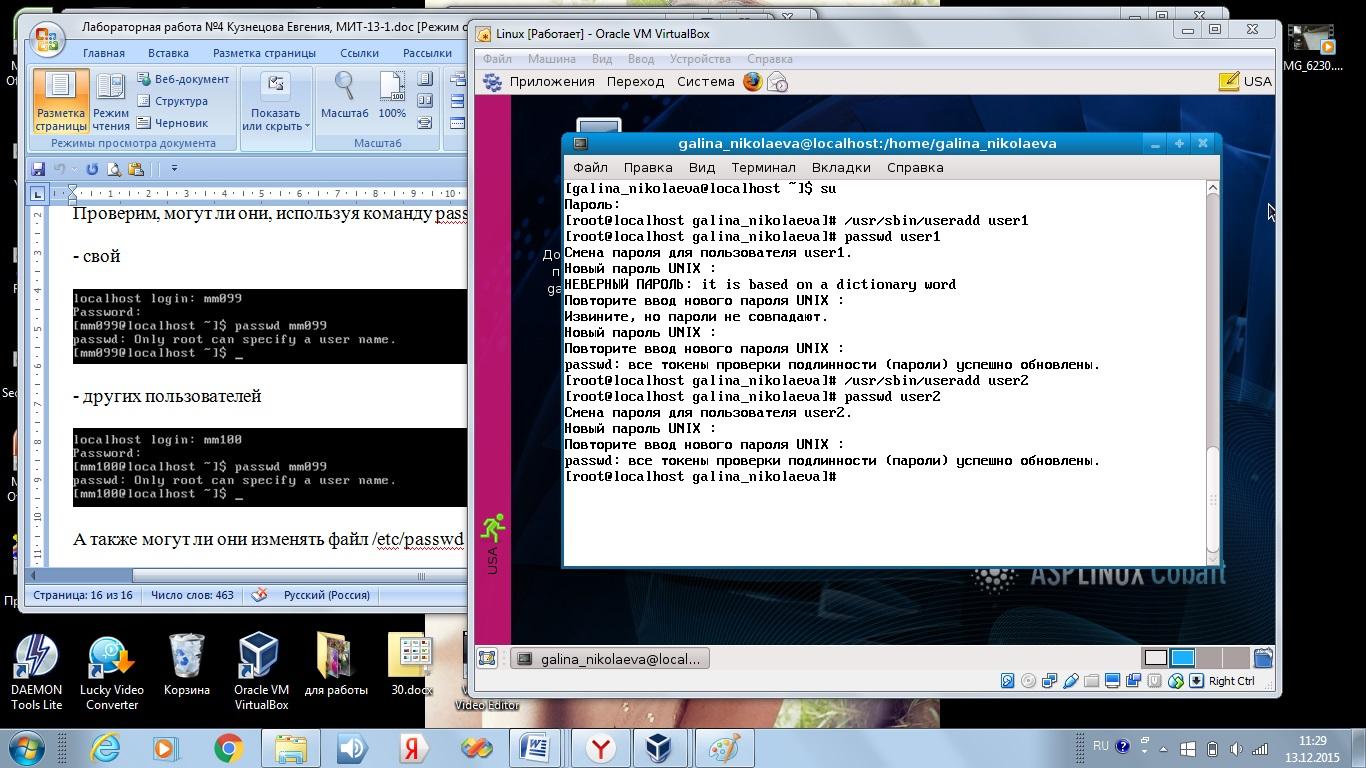Click the VirtualBox optical disk status icon
This screenshot has width=1366, height=768.
[x=1028, y=681]
